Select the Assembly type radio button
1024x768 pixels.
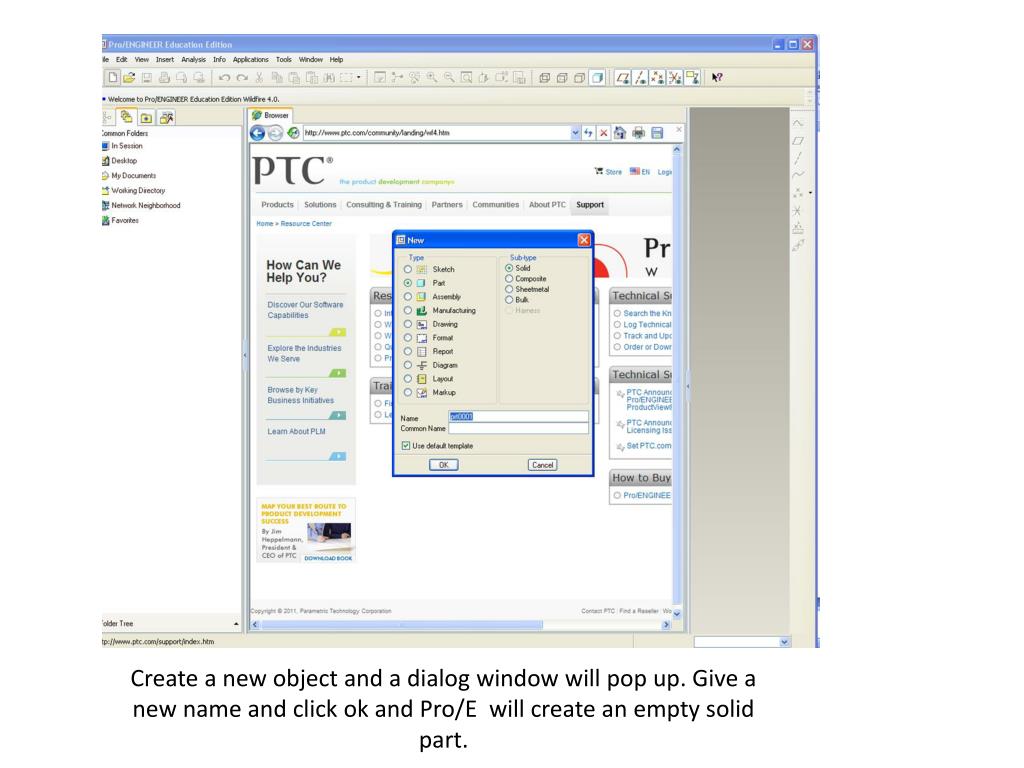pos(408,296)
